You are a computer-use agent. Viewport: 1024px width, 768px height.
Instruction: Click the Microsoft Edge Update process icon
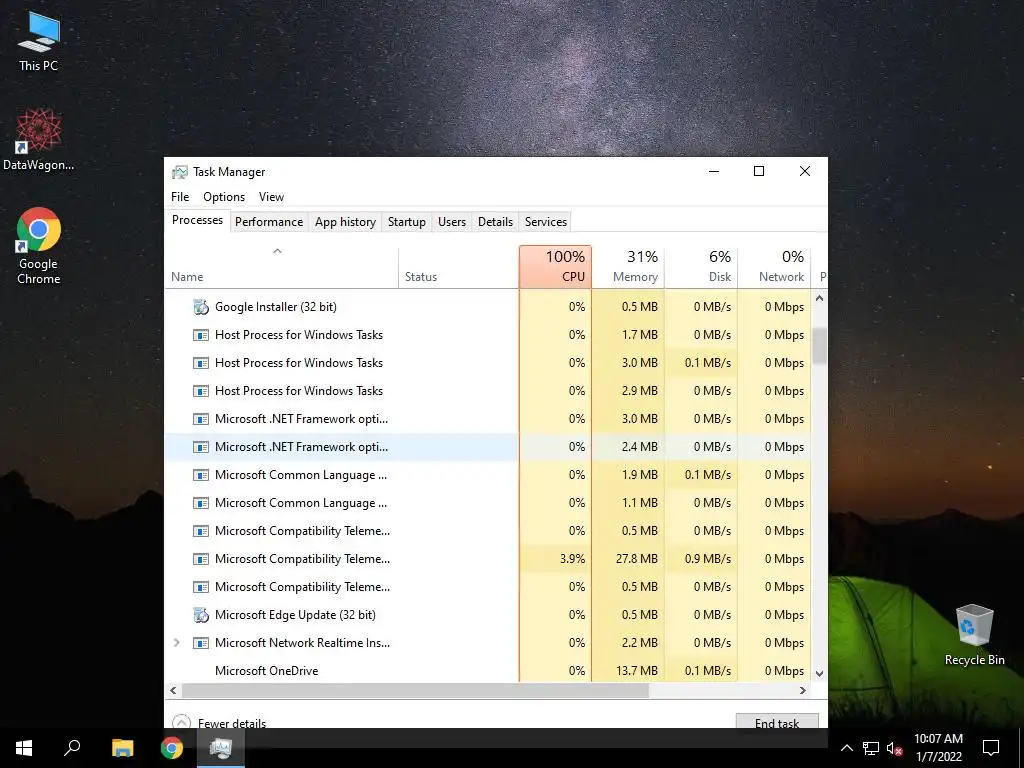(201, 615)
